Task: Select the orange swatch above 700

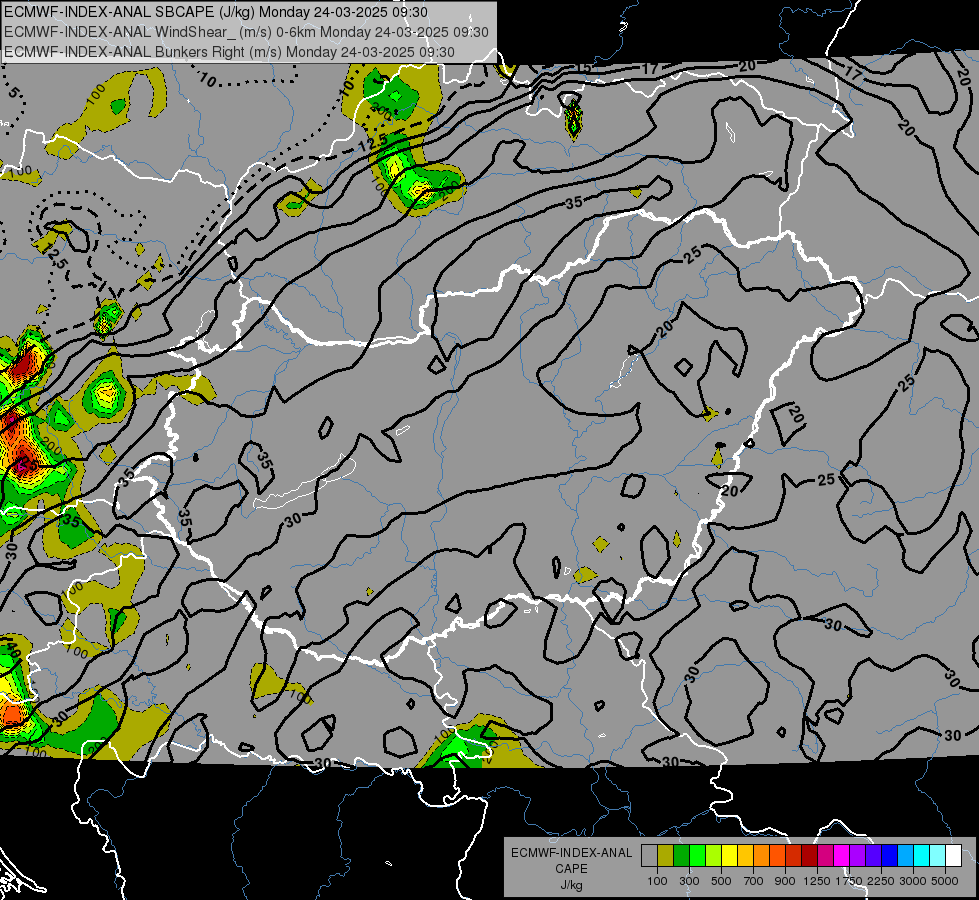Action: [762, 856]
